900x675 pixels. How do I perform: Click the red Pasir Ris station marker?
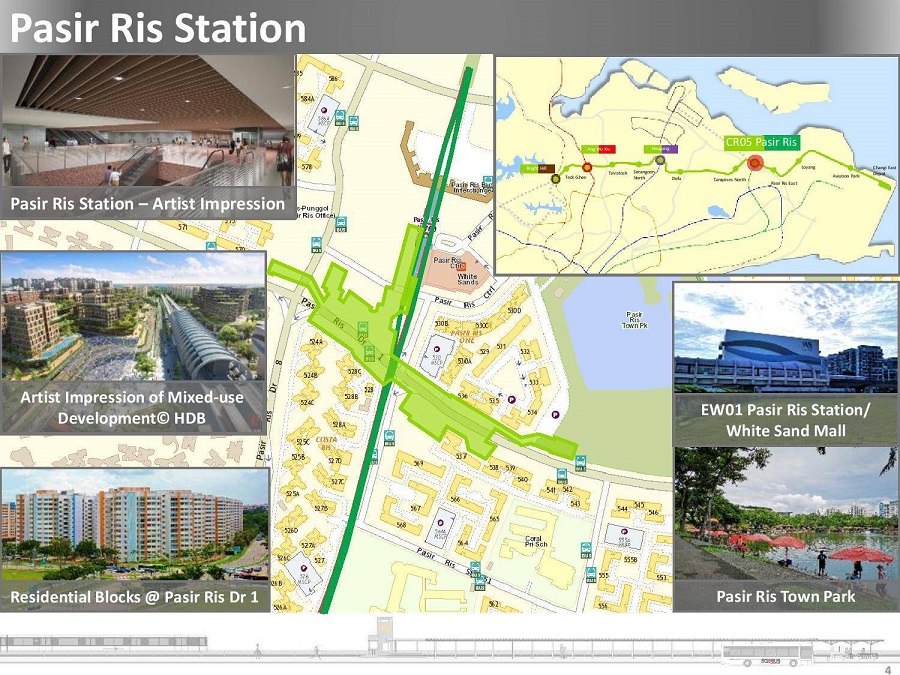tap(755, 165)
